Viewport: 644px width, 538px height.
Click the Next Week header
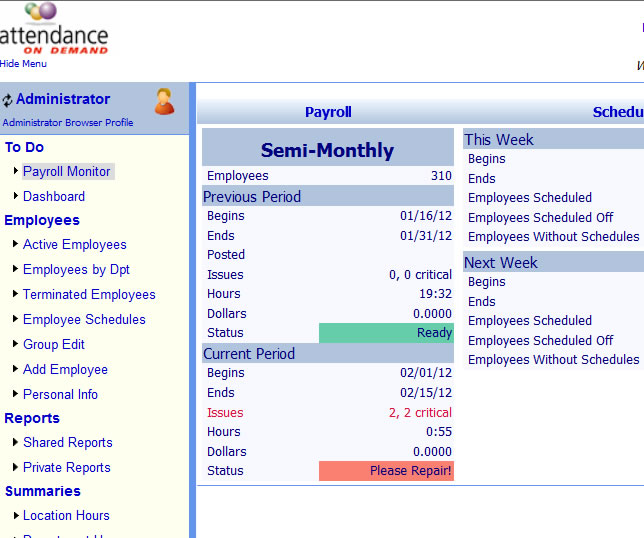point(501,262)
